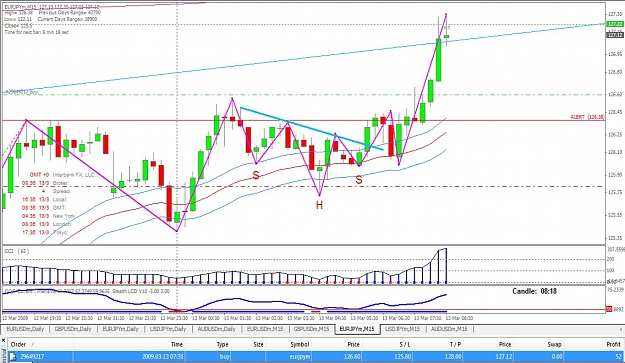Screen dimensions: 625x363
Task: Select the active EURJPYm,M15 chart tab
Action: tap(357, 329)
